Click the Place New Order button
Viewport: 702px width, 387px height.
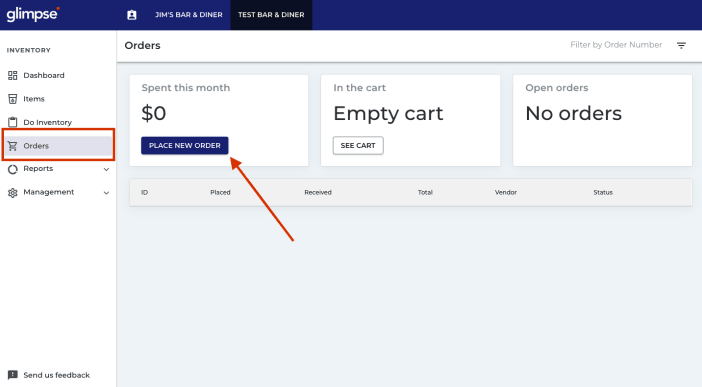184,146
